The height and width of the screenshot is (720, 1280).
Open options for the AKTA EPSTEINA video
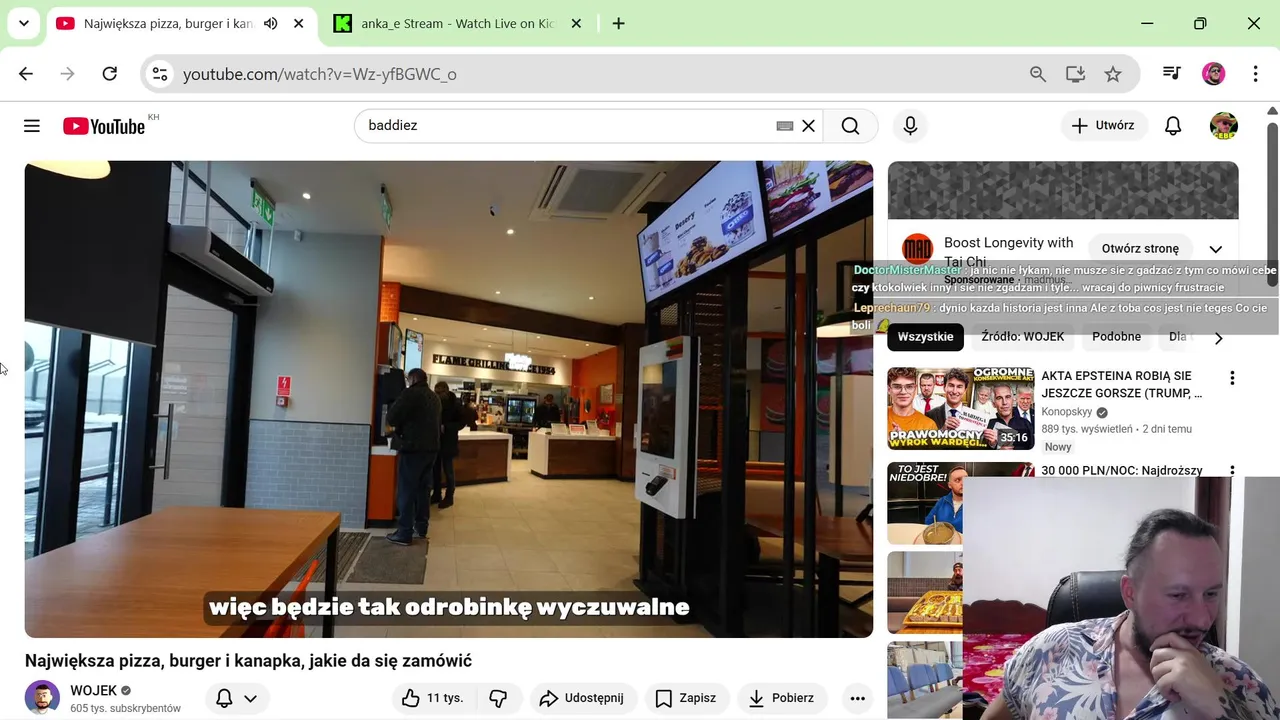[x=1232, y=378]
